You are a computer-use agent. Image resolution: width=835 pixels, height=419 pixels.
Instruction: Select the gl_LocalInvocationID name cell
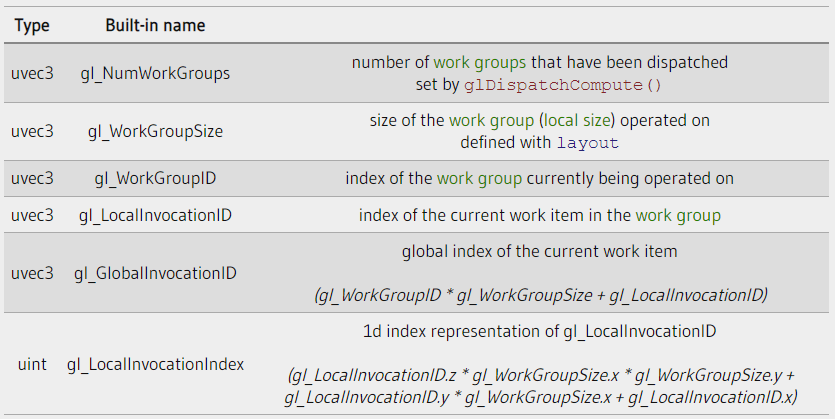tap(155, 216)
